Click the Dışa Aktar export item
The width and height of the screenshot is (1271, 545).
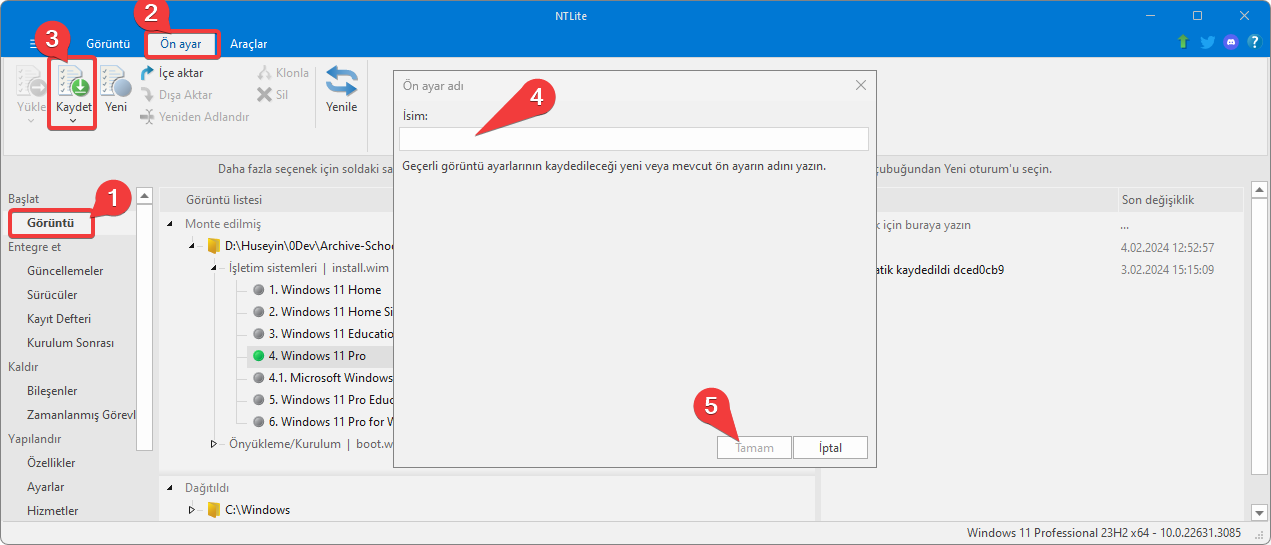coord(176,95)
